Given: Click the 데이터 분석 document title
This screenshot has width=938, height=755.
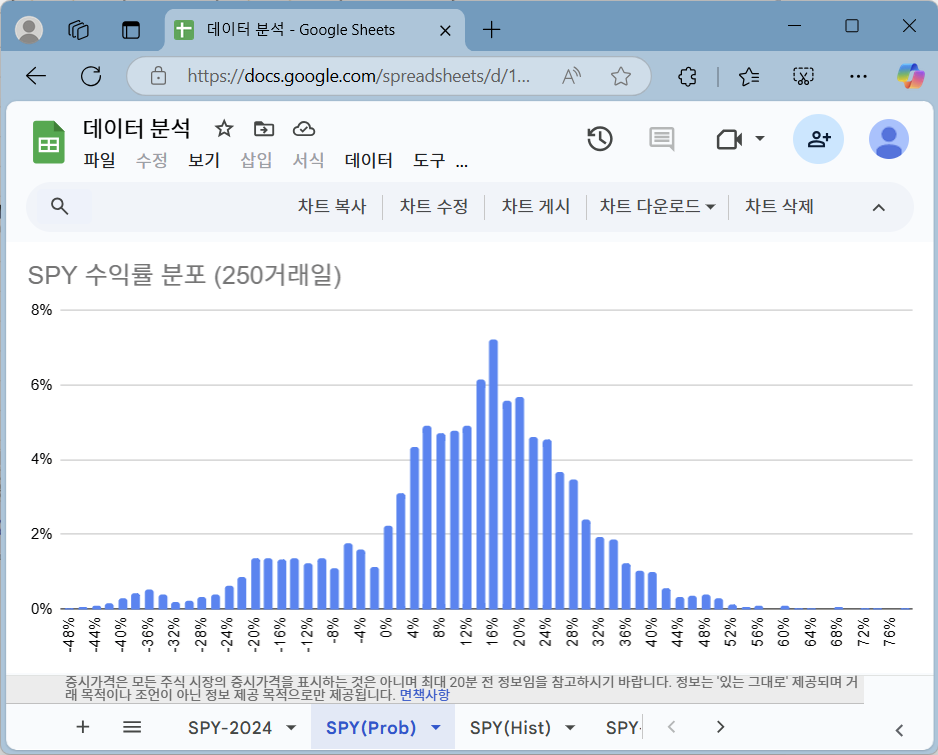Looking at the screenshot, I should coord(136,128).
